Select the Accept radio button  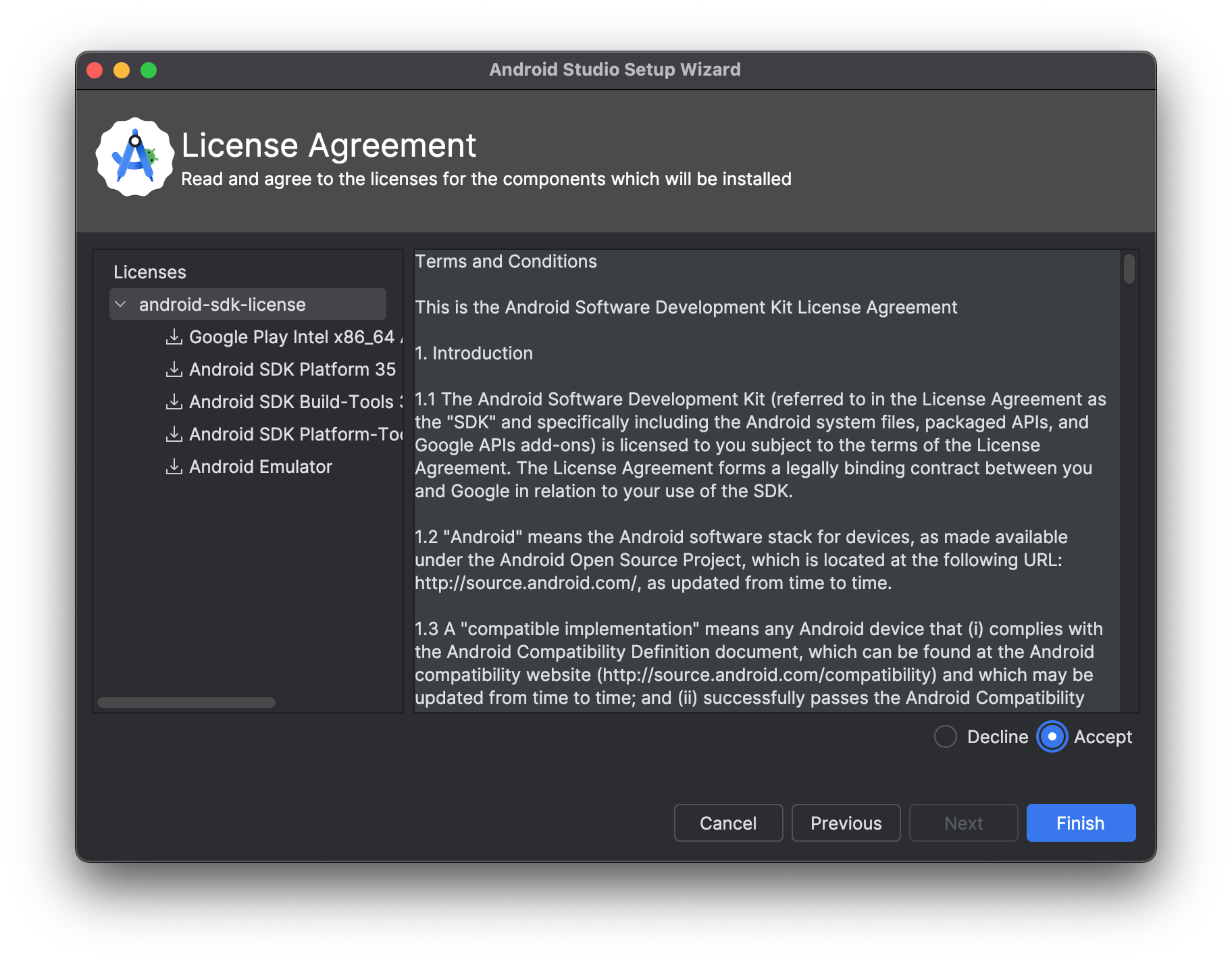pyautogui.click(x=1052, y=736)
